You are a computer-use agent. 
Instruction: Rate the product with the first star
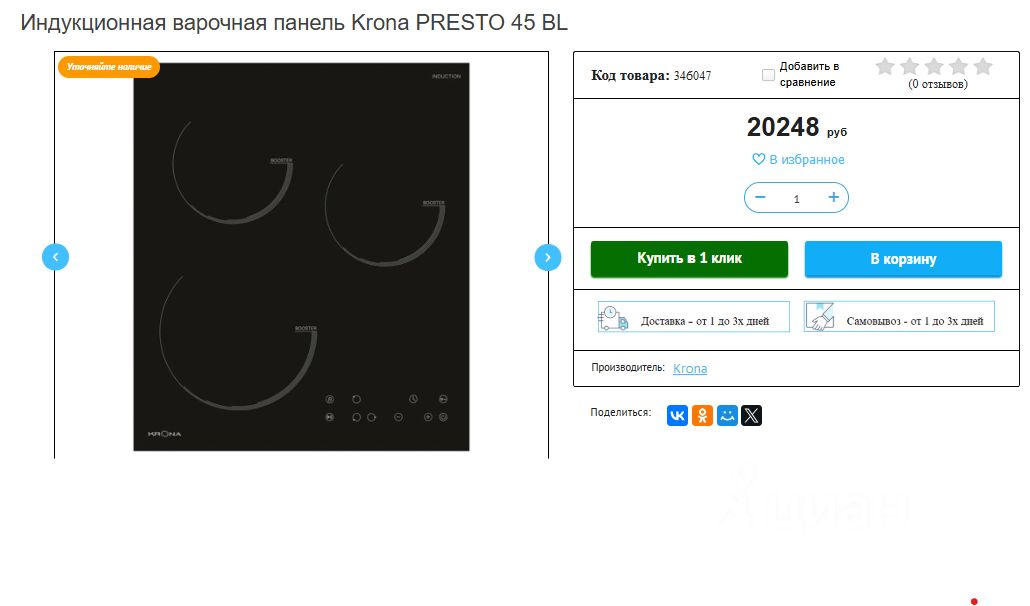pyautogui.click(x=885, y=66)
